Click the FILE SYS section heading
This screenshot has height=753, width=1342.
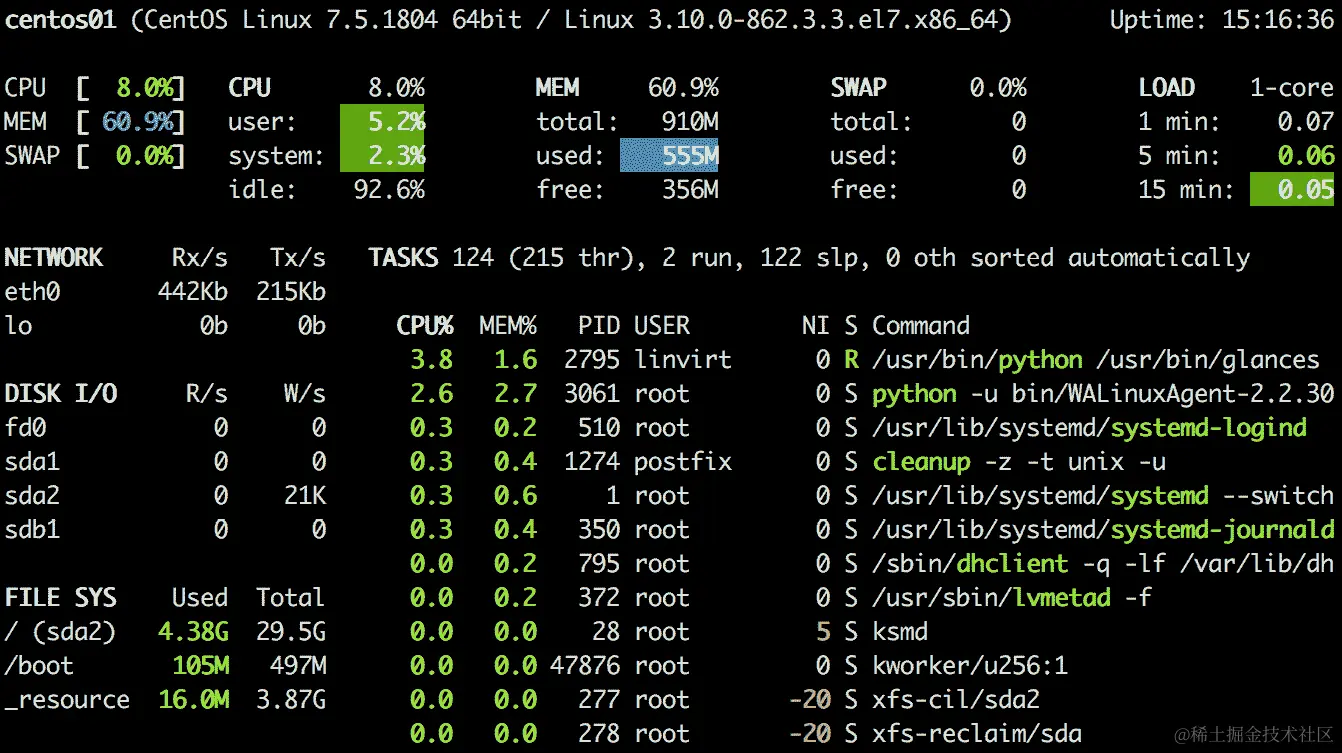pyautogui.click(x=61, y=598)
